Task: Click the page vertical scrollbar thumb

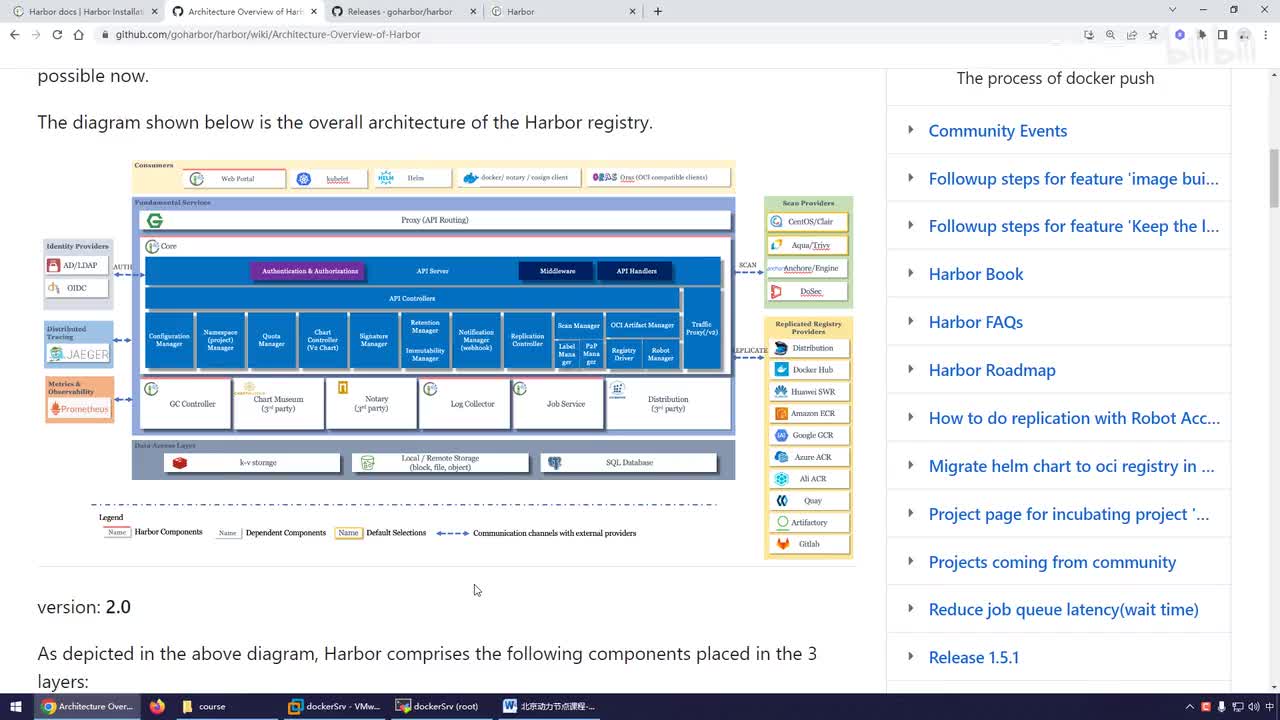Action: [x=1274, y=178]
